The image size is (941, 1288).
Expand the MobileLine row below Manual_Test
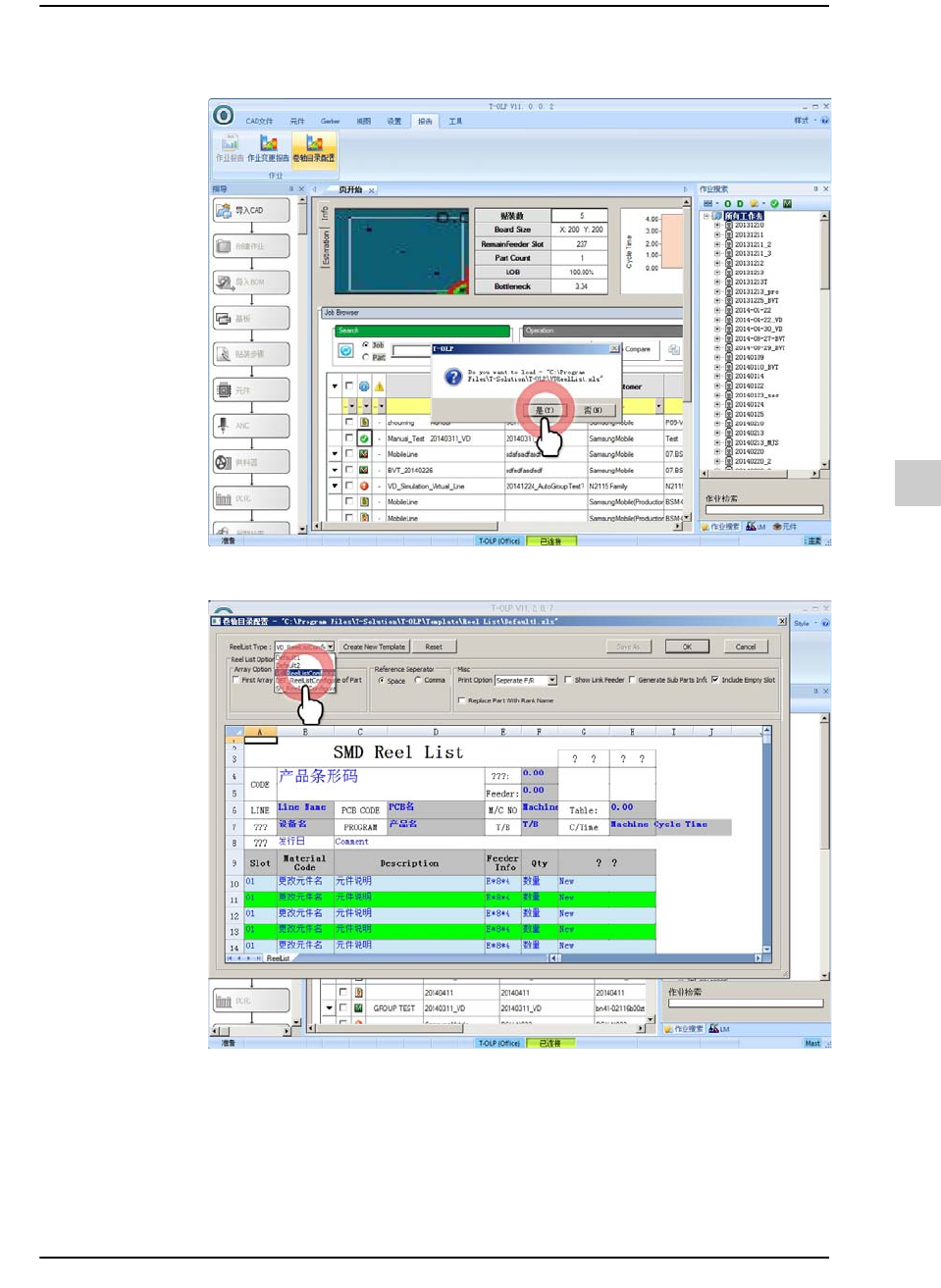point(335,454)
